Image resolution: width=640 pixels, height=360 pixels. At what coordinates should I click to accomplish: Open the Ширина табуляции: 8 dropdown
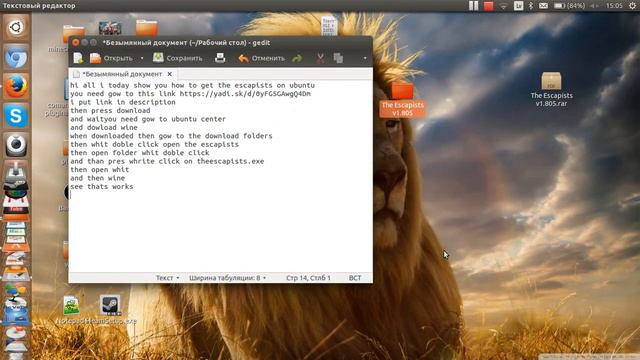click(227, 278)
